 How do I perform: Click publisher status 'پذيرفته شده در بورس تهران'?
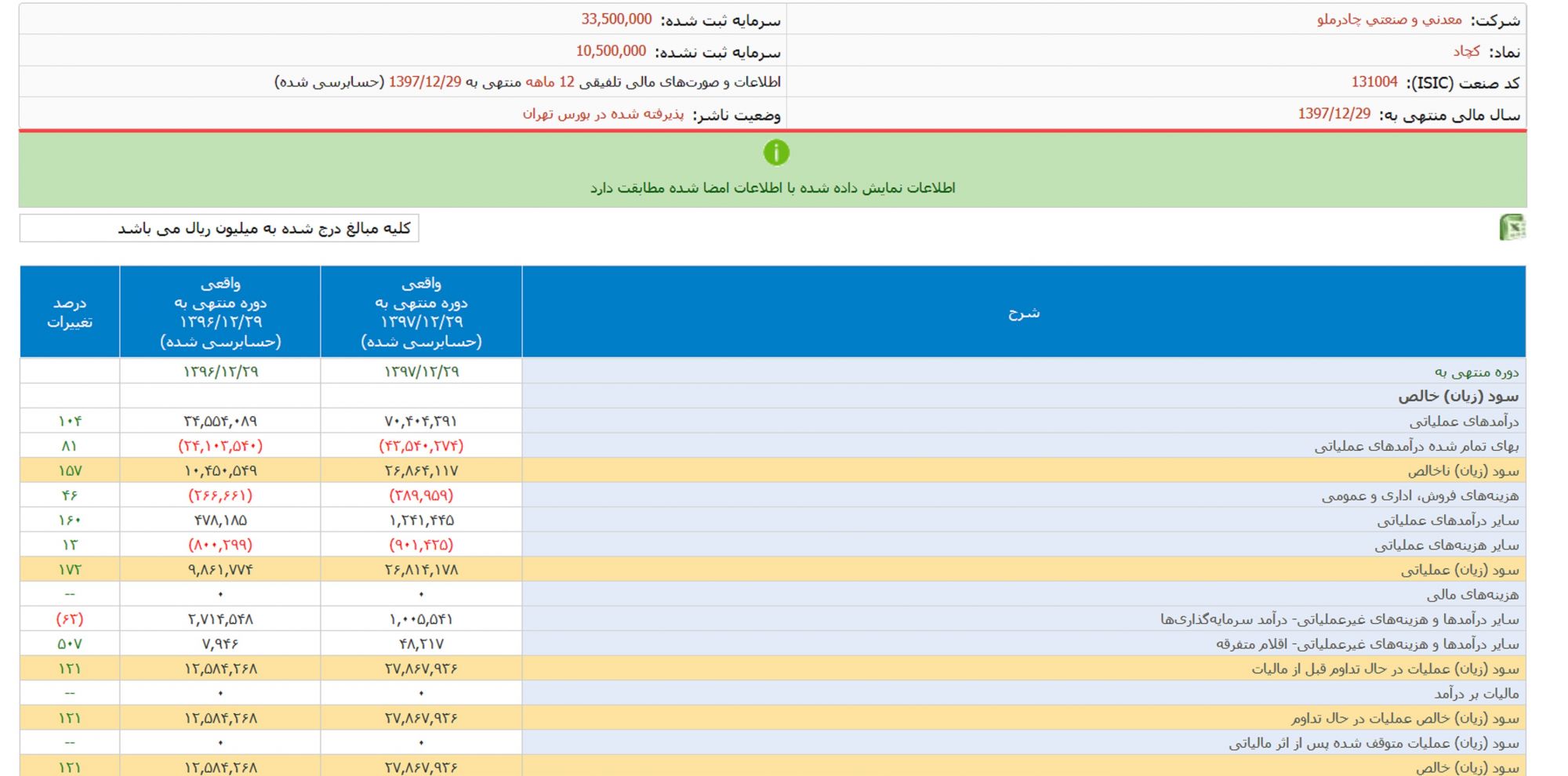click(603, 114)
